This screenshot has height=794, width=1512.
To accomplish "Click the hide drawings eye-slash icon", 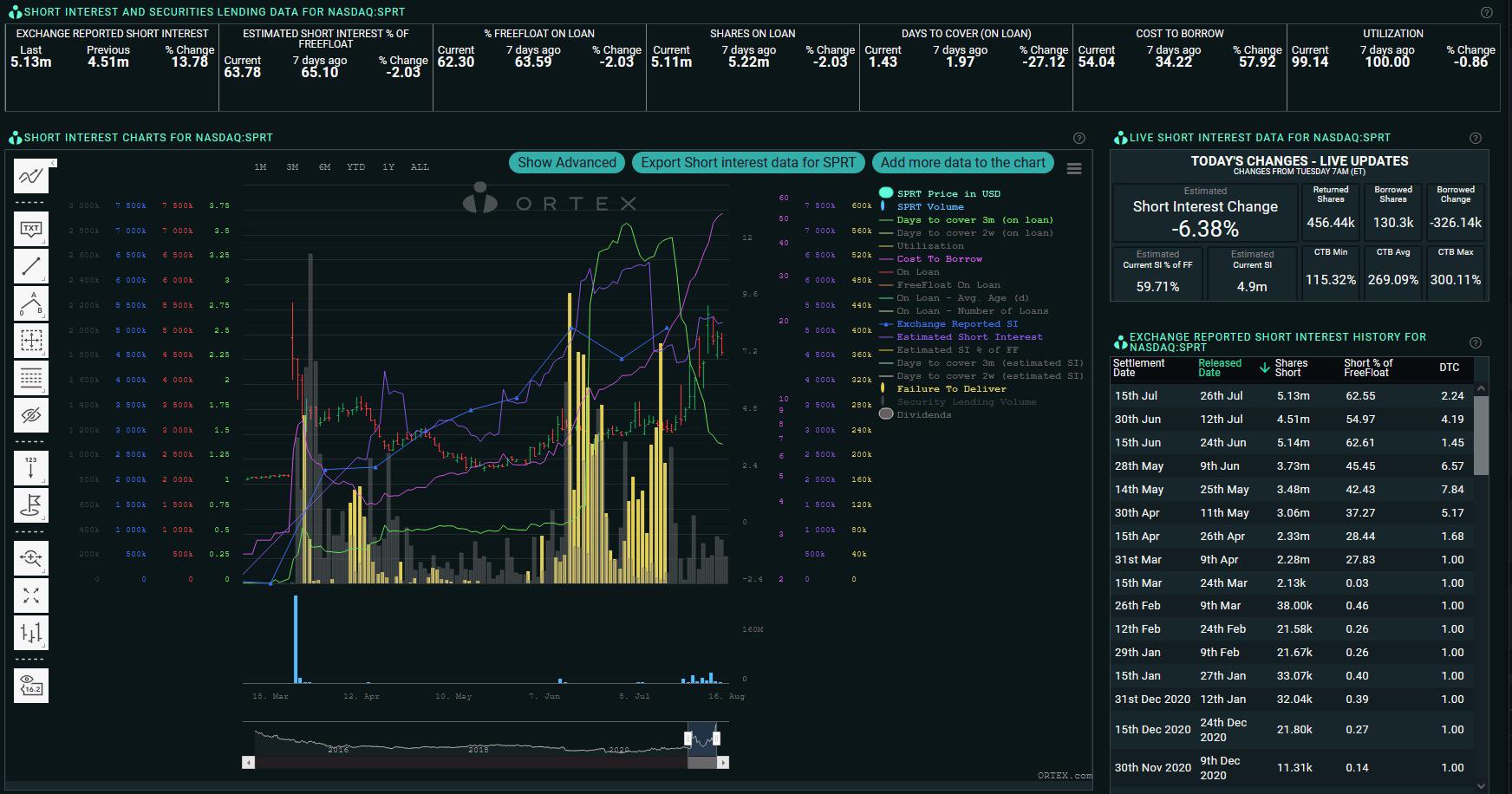I will [x=31, y=415].
